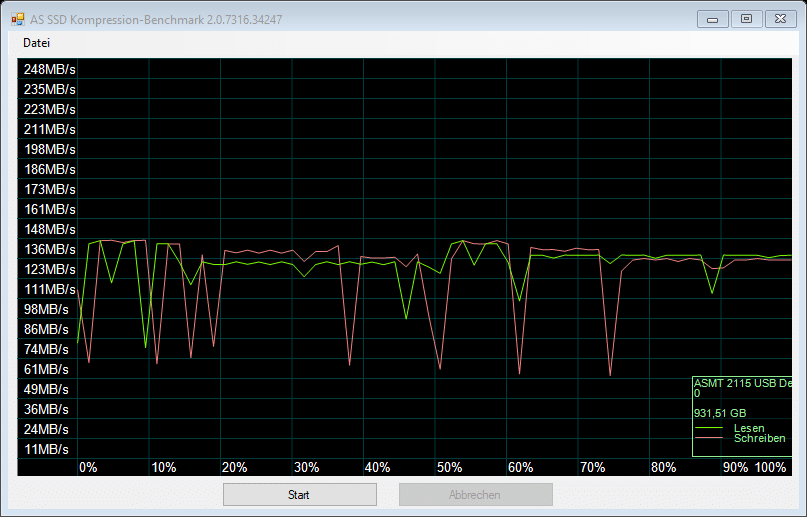Click the red Lesen legend line

click(713, 429)
